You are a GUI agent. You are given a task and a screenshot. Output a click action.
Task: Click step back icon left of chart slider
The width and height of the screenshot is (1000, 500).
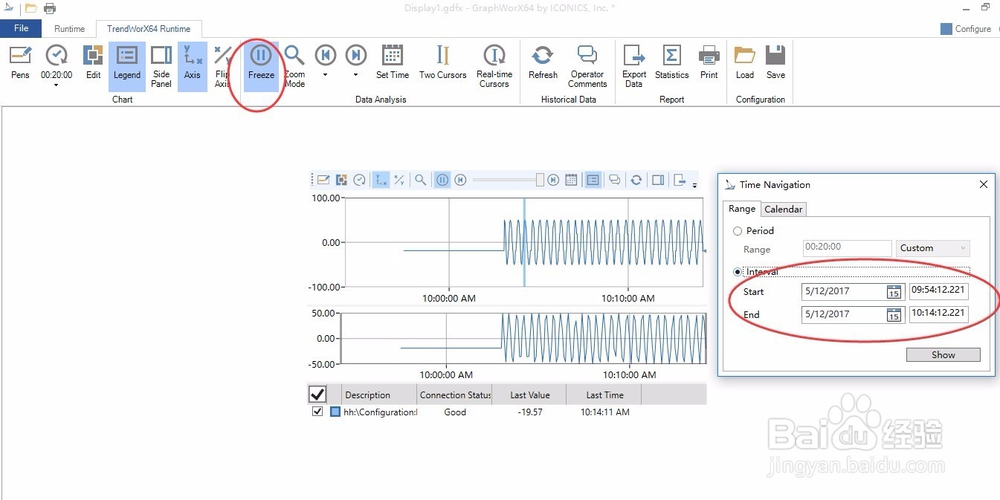[x=460, y=180]
